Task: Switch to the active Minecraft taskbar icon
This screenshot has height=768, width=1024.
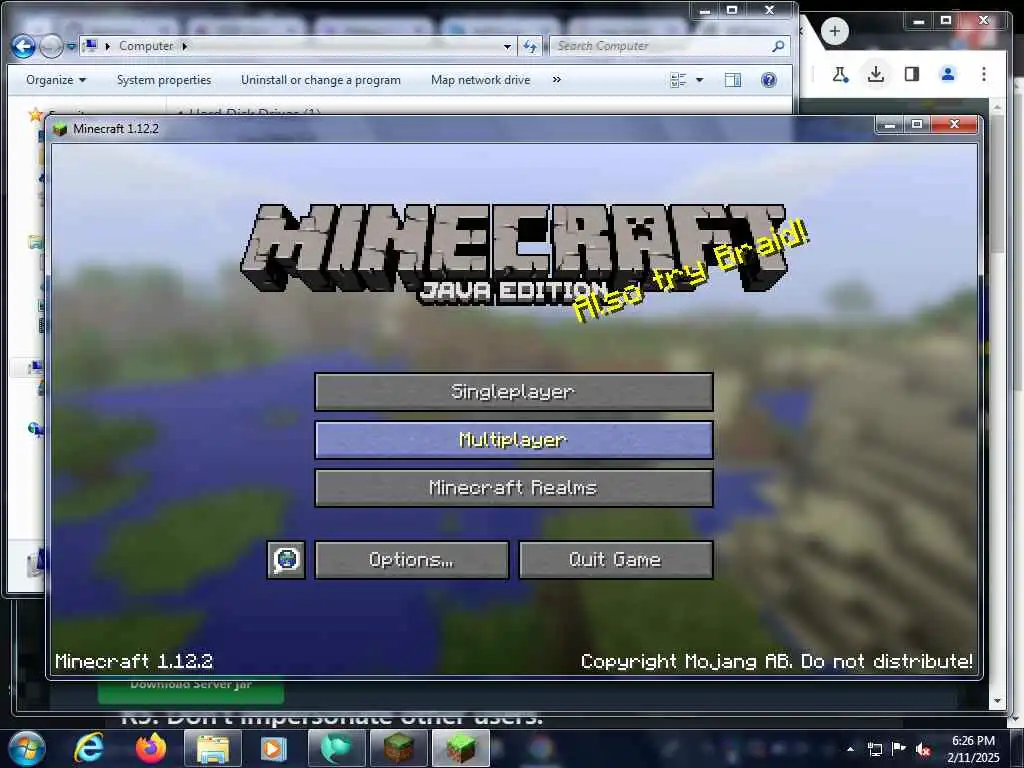Action: [x=460, y=748]
